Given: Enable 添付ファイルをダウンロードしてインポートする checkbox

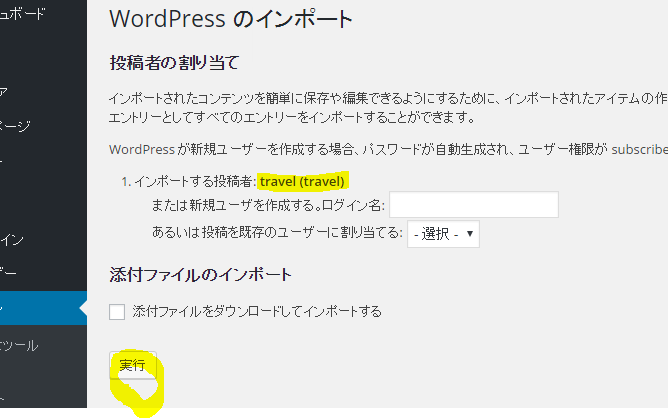Looking at the screenshot, I should tap(117, 312).
